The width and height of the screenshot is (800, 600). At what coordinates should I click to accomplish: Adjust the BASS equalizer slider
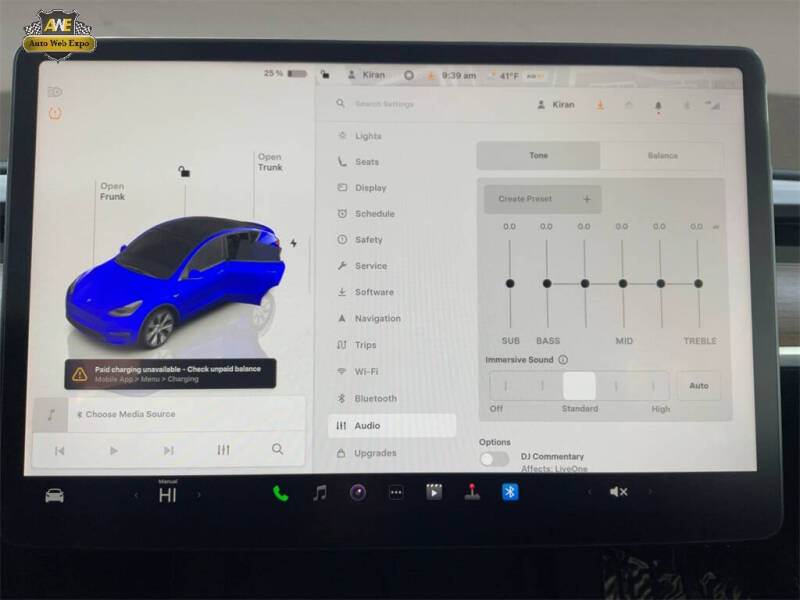[547, 284]
